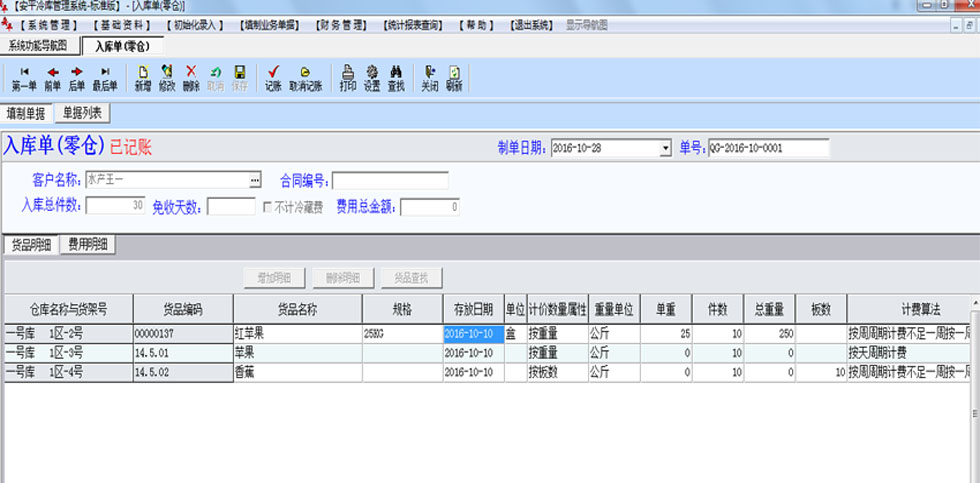This screenshot has height=483, width=980.
Task: Open the 帮助 menu
Action: [x=476, y=26]
